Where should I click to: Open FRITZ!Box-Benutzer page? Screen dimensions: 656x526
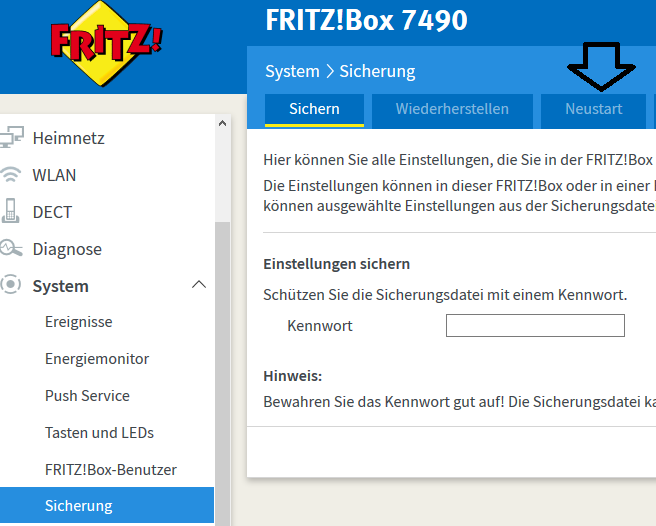click(x=111, y=470)
